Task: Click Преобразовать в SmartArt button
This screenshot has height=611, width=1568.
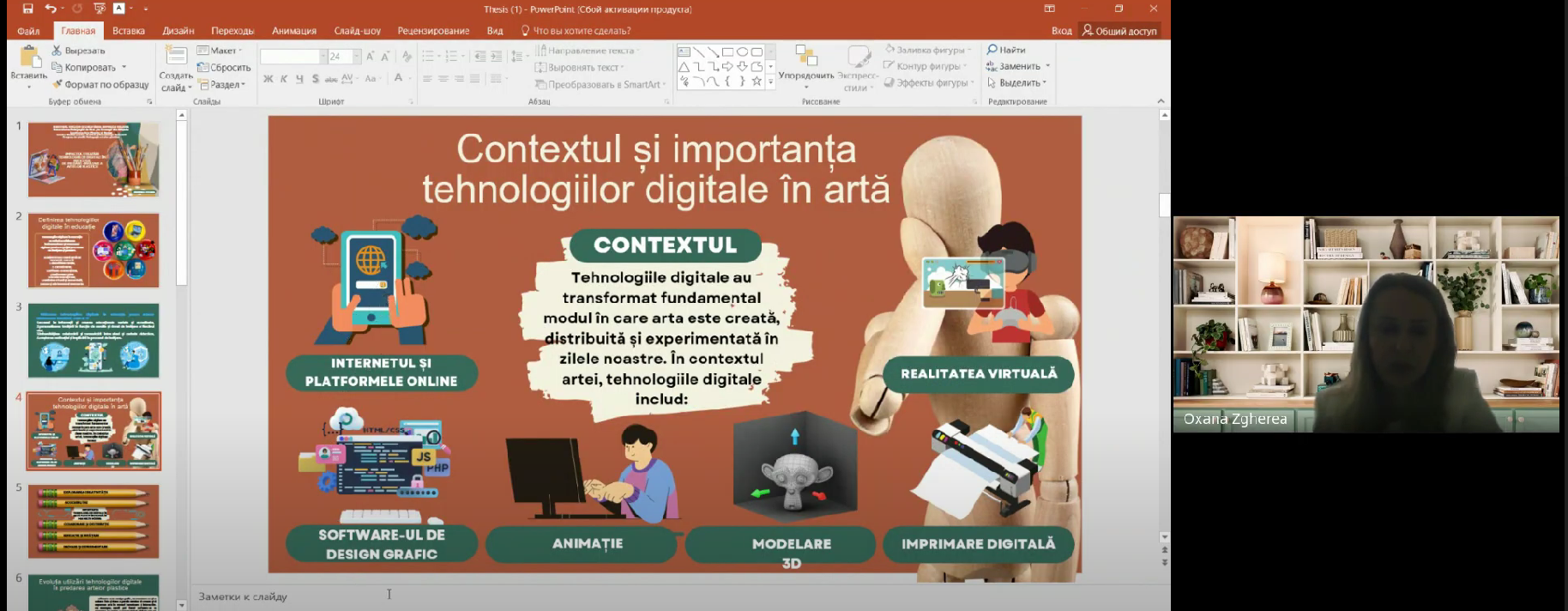Action: [600, 84]
